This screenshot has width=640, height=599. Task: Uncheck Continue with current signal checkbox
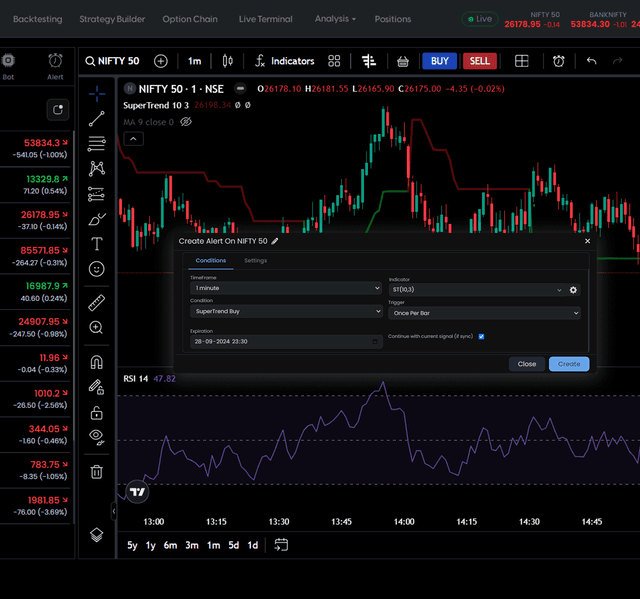pos(482,336)
